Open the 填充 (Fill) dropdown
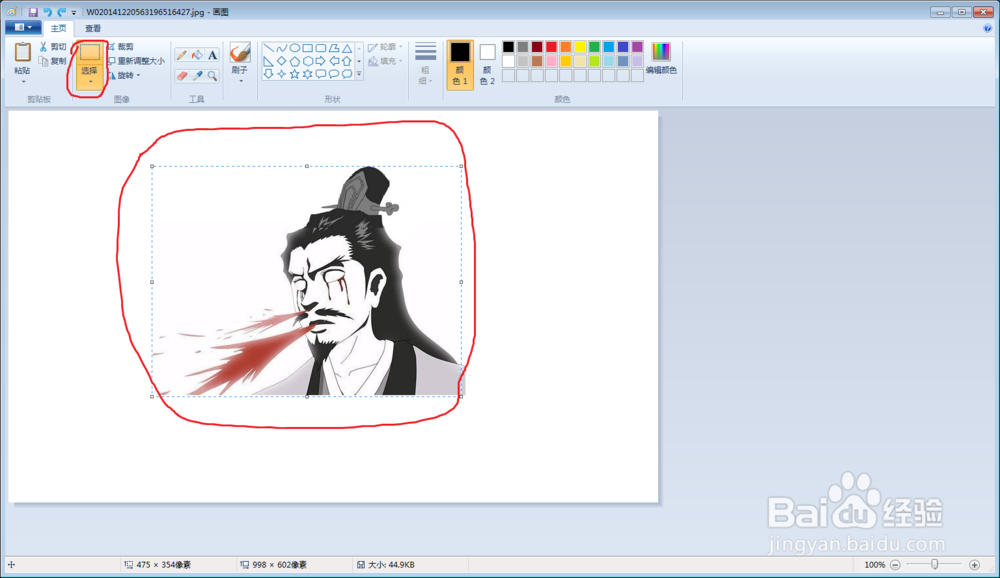The image size is (1000, 578). [385, 61]
